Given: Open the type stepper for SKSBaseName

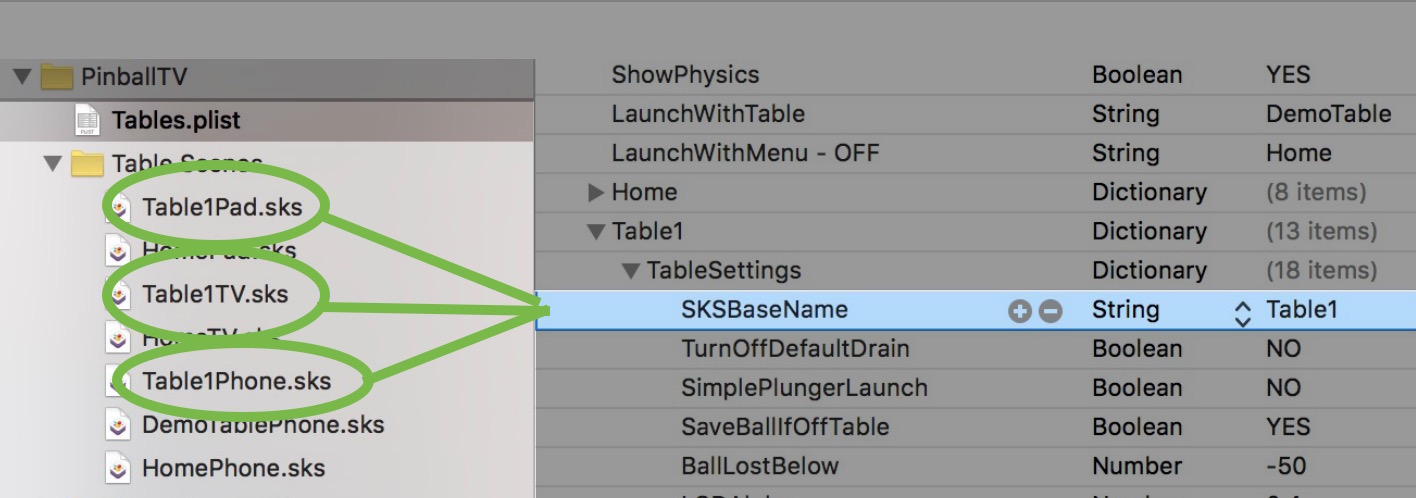Looking at the screenshot, I should click(x=1243, y=311).
